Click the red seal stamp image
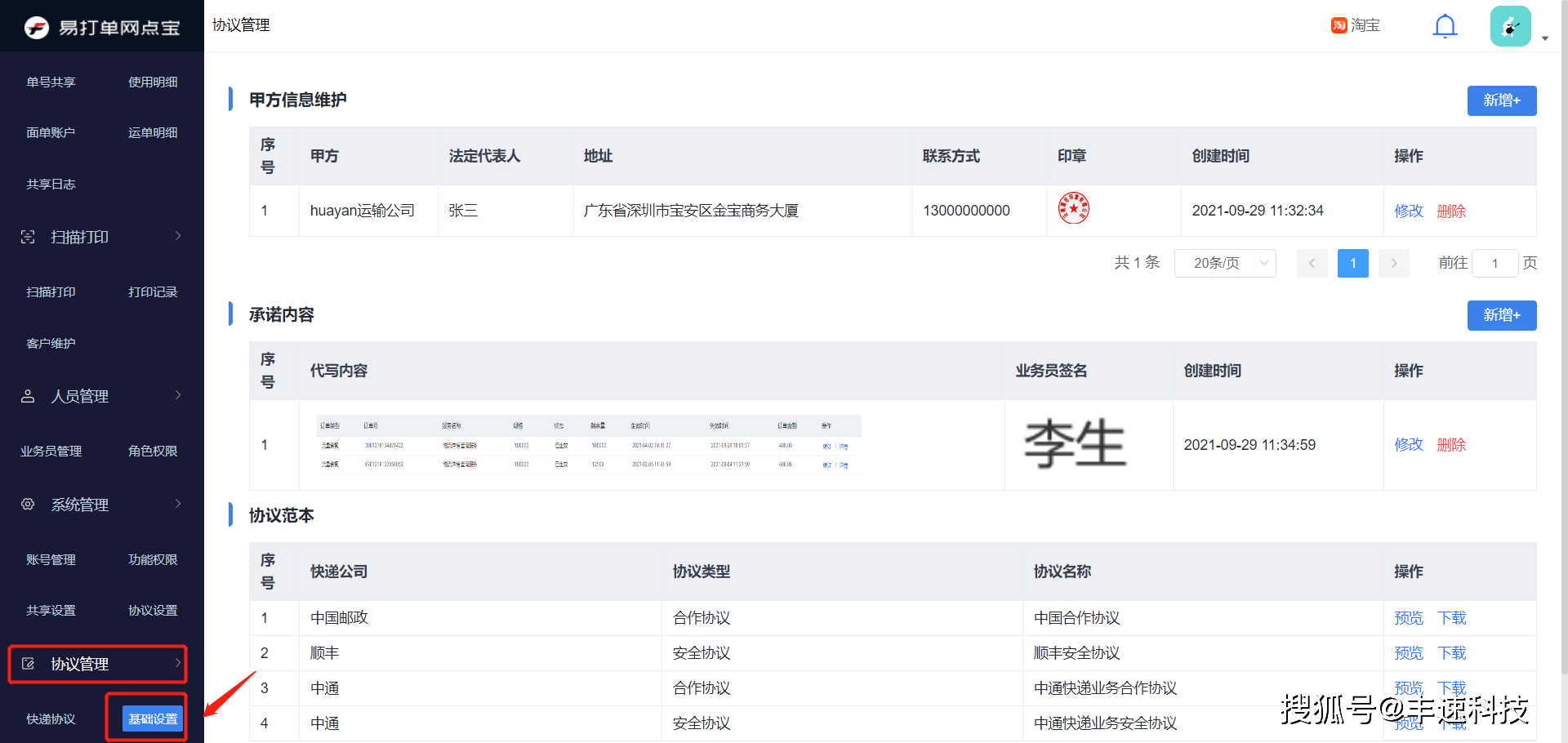The image size is (1568, 743). pyautogui.click(x=1073, y=209)
